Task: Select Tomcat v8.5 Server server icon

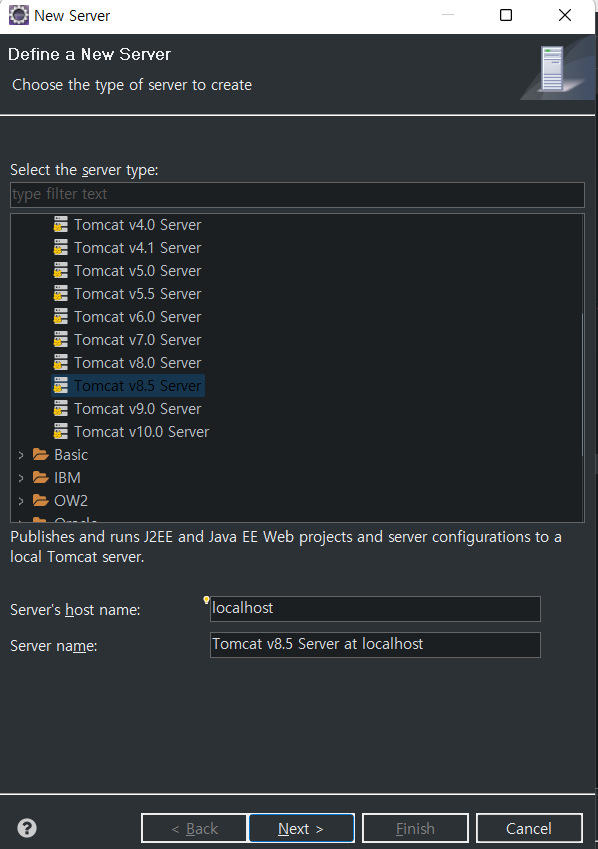Action: point(61,386)
